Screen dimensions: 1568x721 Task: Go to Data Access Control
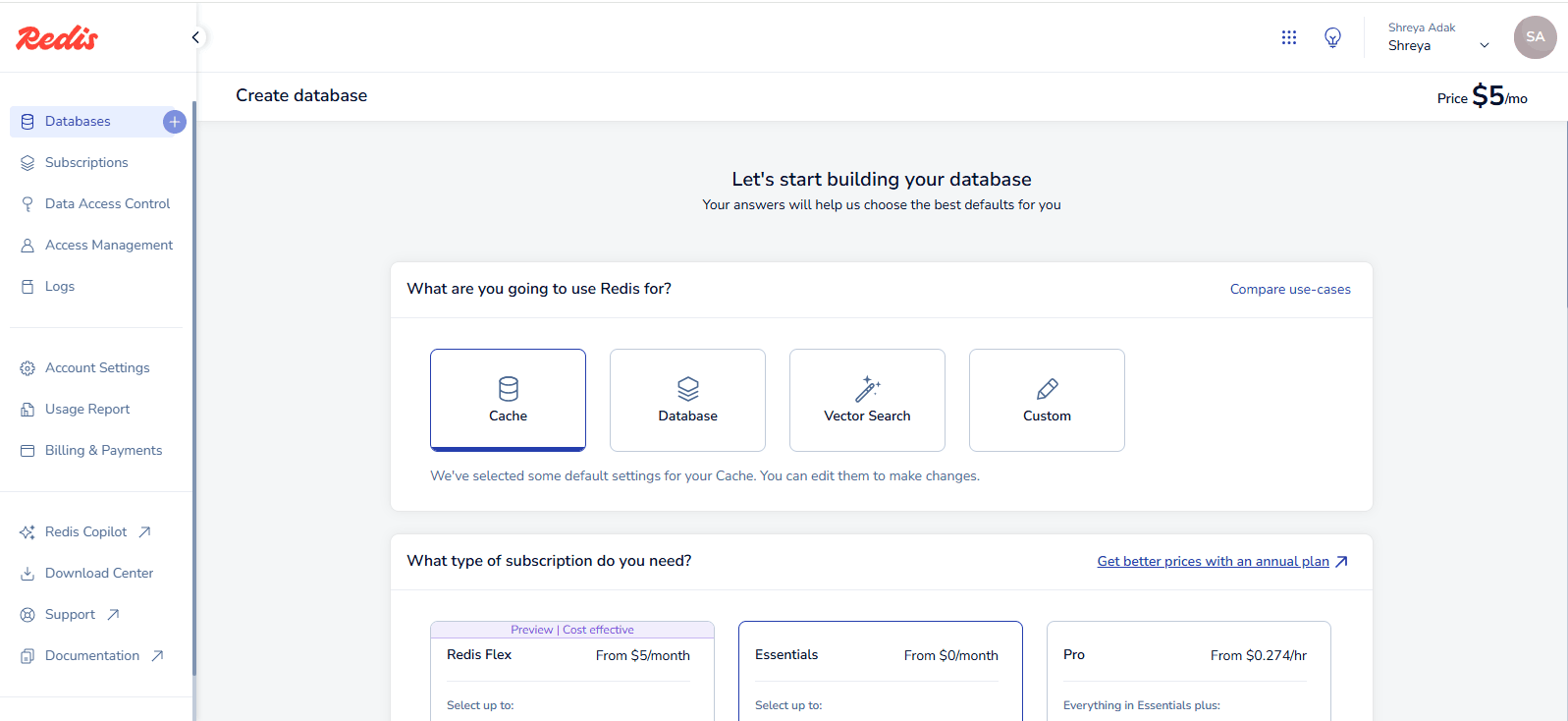coord(107,204)
